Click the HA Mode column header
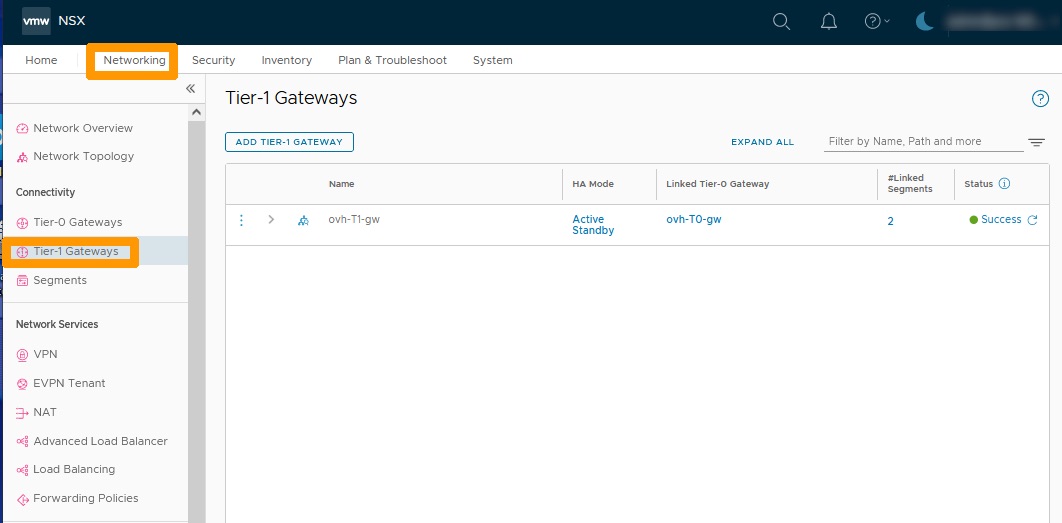Image resolution: width=1062 pixels, height=523 pixels. (x=593, y=184)
